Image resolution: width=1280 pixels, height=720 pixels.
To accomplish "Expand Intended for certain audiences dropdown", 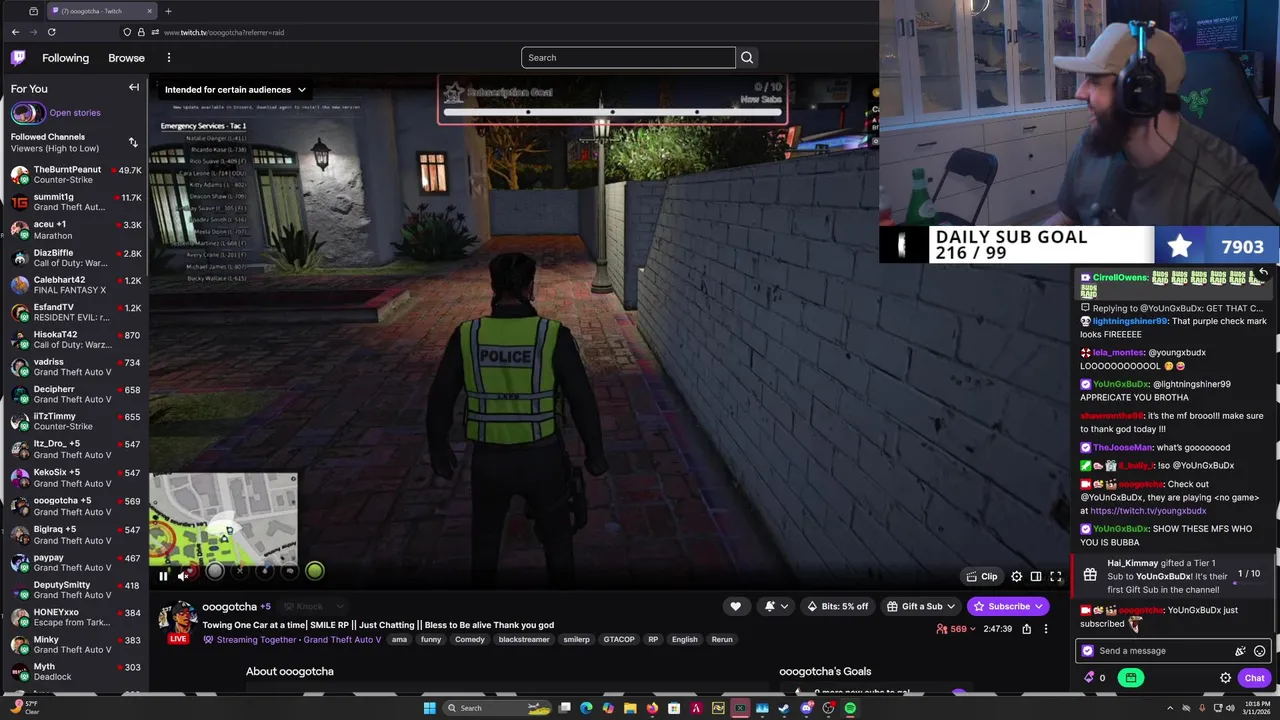I will (235, 90).
